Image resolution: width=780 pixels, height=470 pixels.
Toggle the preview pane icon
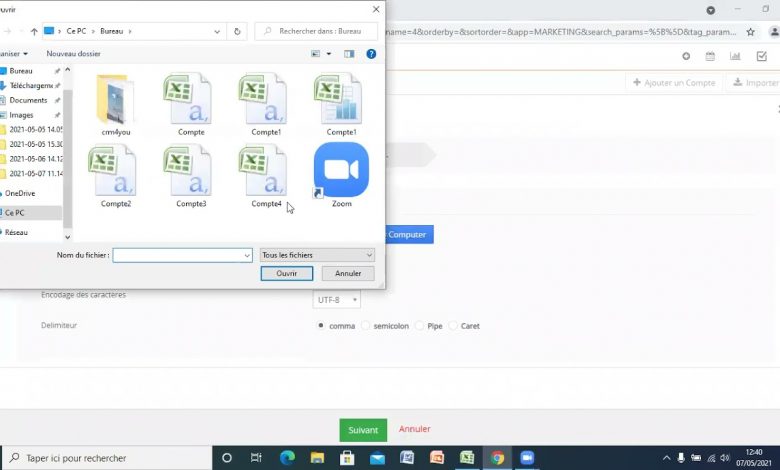pos(349,54)
